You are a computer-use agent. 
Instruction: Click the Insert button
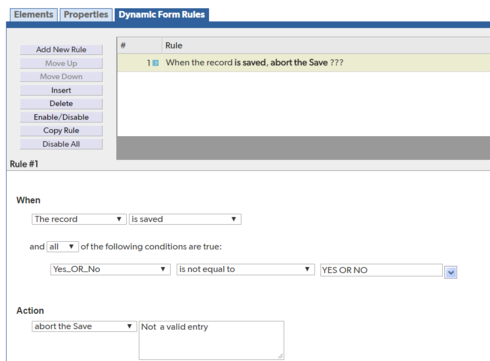61,90
